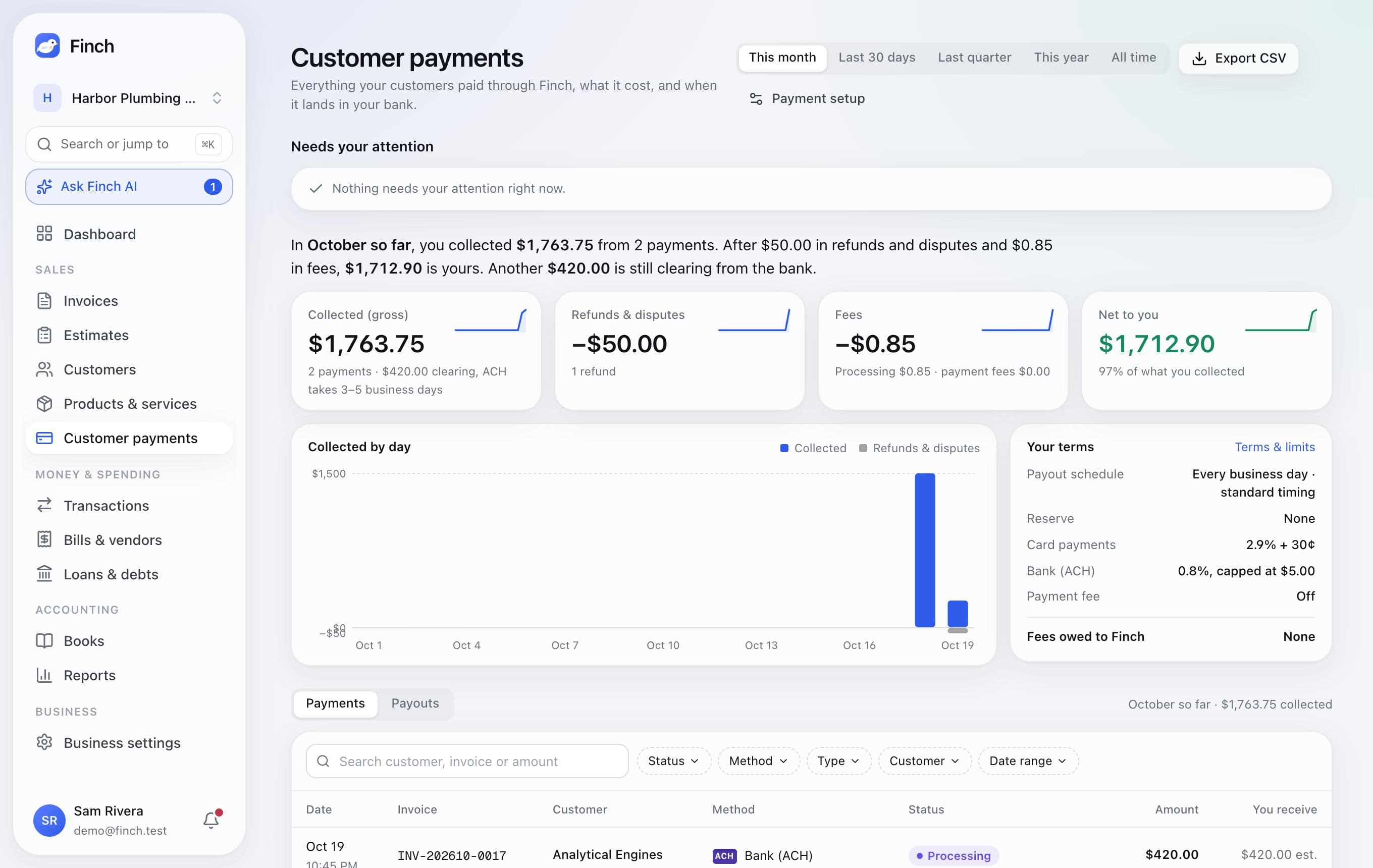
Task: Open Books via its book icon
Action: (x=44, y=640)
